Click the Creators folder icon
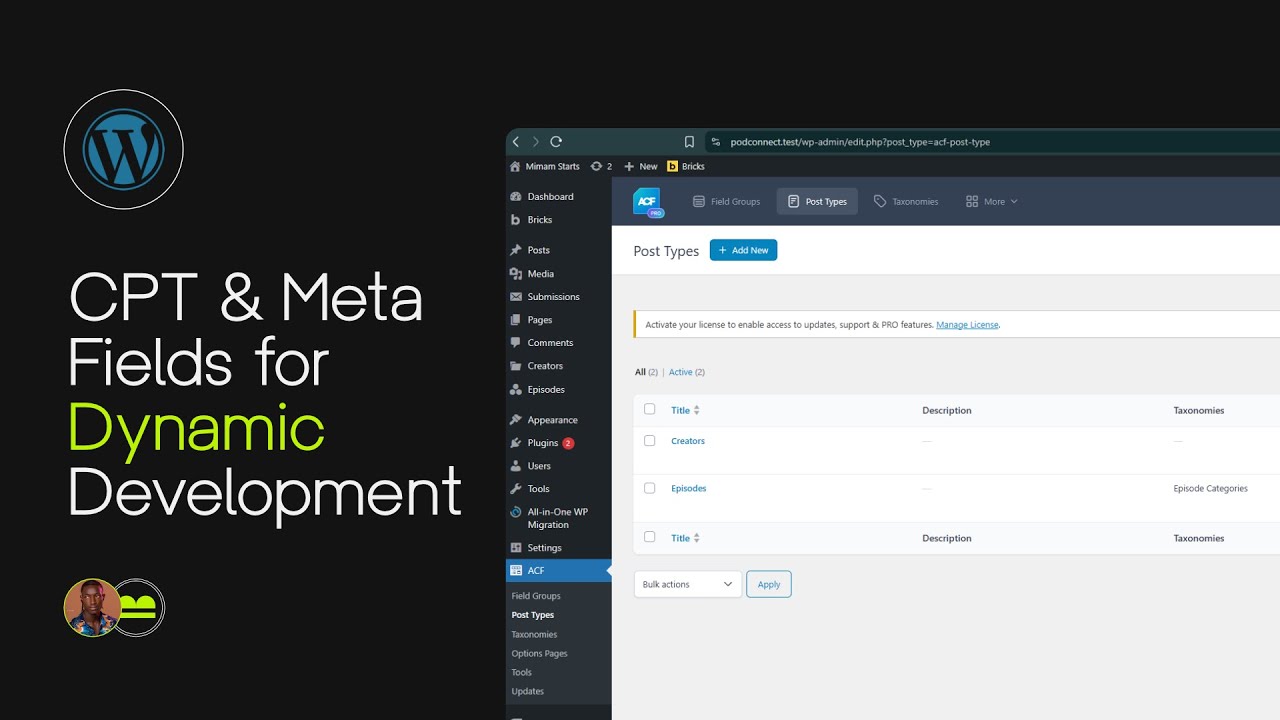Image resolution: width=1280 pixels, height=720 pixels. [x=516, y=366]
